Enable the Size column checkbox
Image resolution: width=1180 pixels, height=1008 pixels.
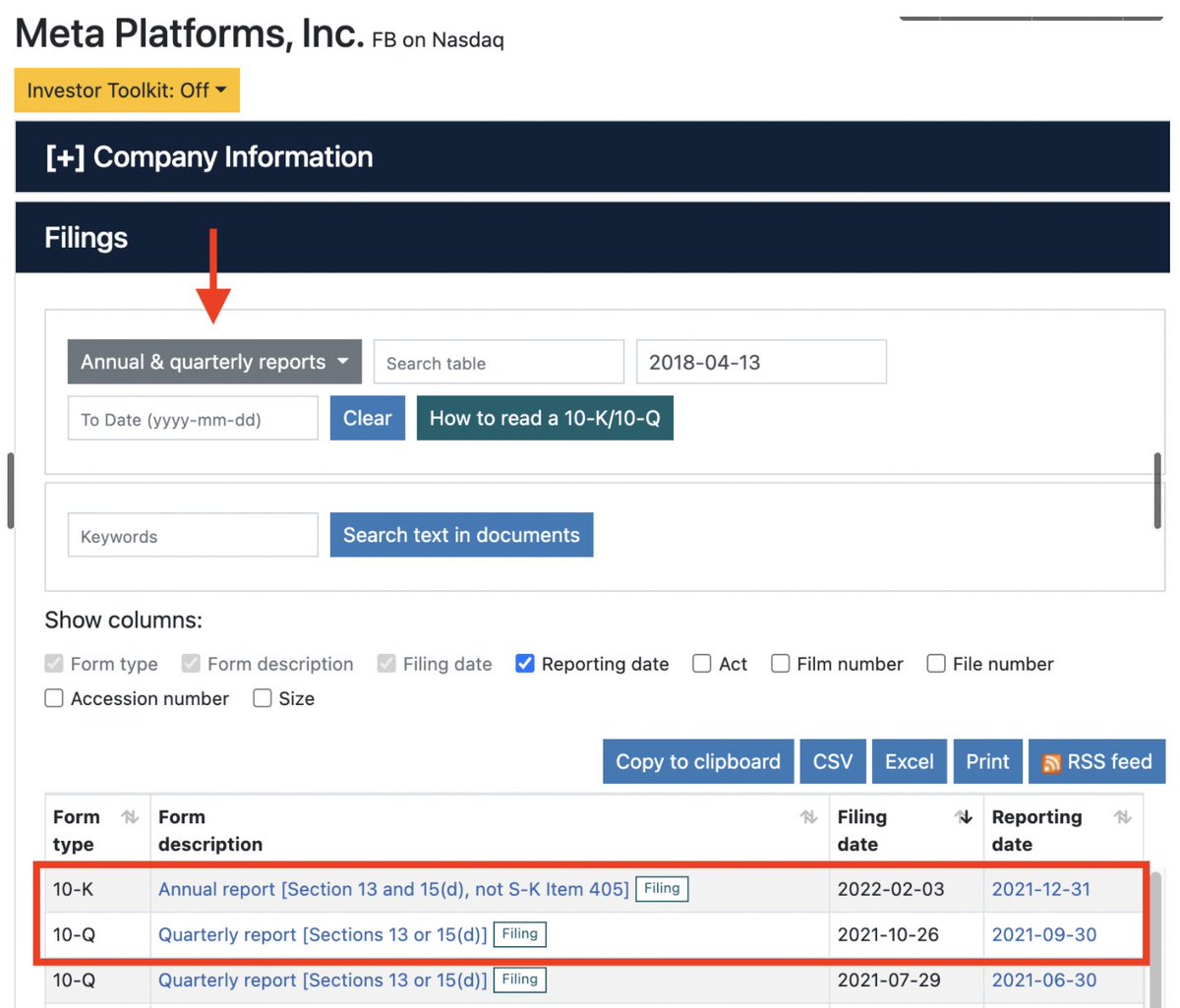tap(263, 698)
